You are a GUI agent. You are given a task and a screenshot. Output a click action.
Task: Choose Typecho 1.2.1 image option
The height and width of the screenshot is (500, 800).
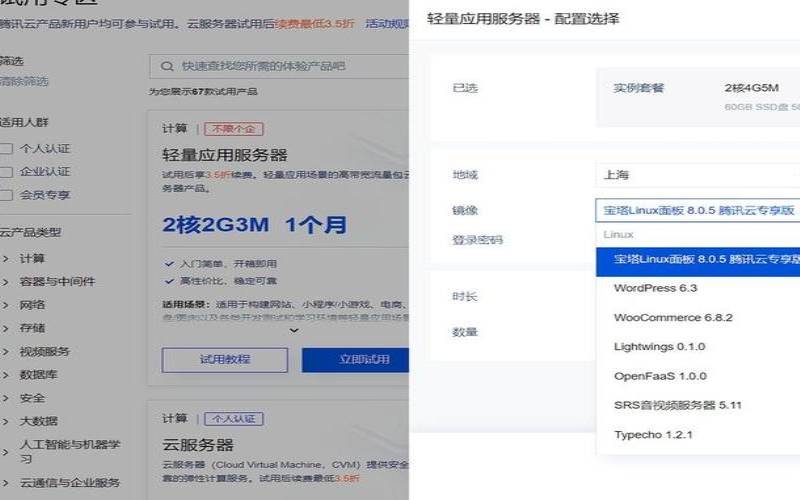click(x=652, y=435)
